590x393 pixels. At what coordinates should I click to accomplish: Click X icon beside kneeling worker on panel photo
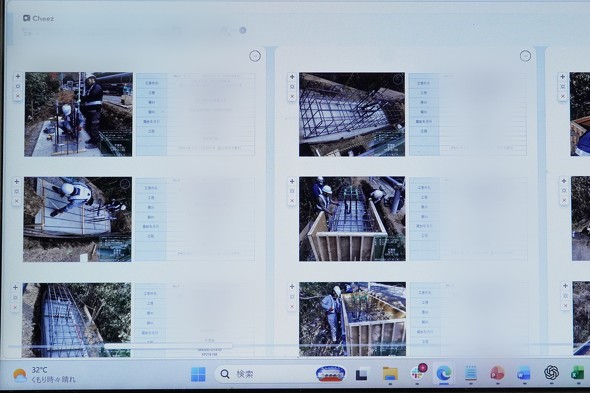(17, 201)
